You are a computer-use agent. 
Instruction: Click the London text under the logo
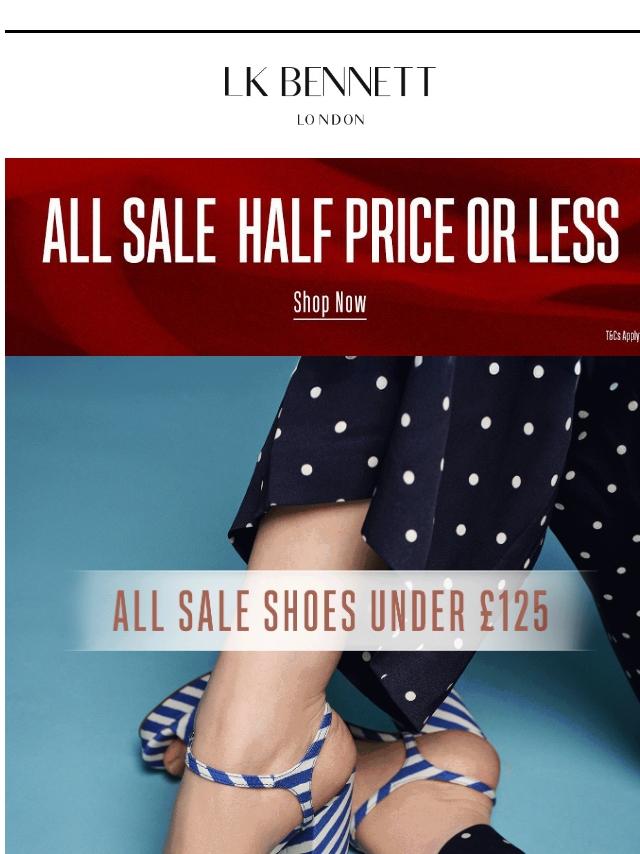coord(331,120)
